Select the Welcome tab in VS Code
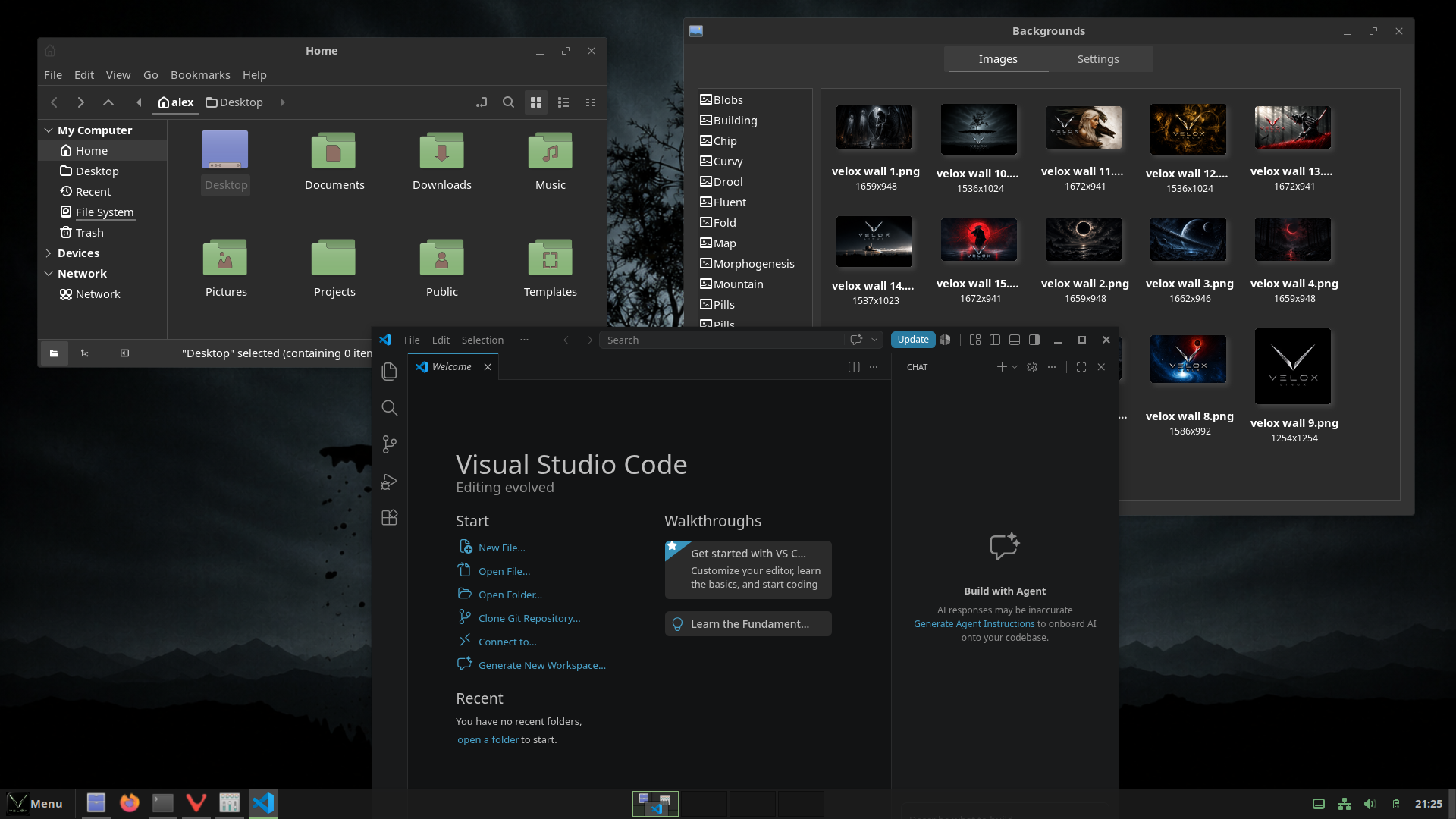The width and height of the screenshot is (1456, 819). [452, 367]
